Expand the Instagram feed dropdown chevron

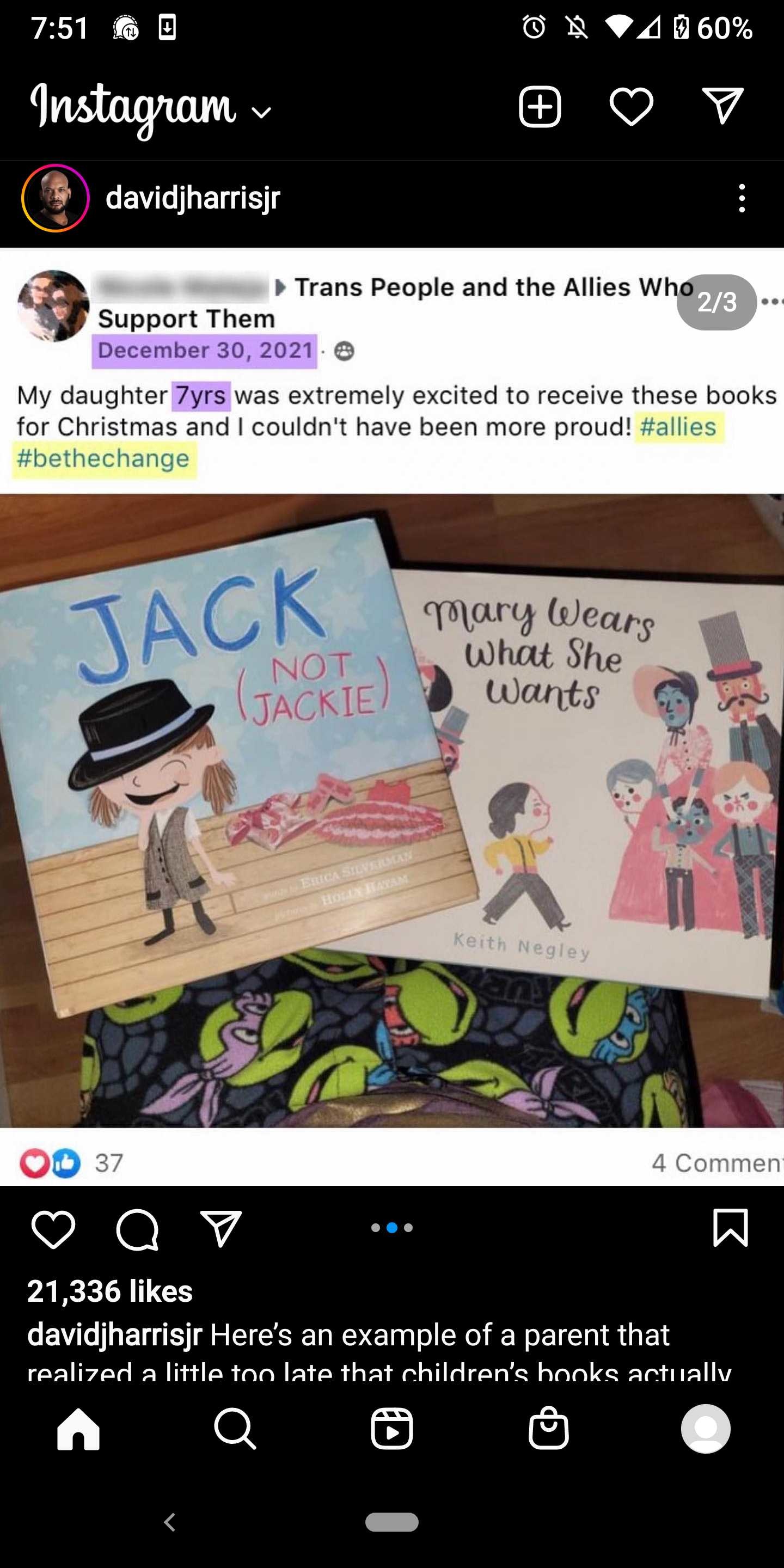coord(261,112)
